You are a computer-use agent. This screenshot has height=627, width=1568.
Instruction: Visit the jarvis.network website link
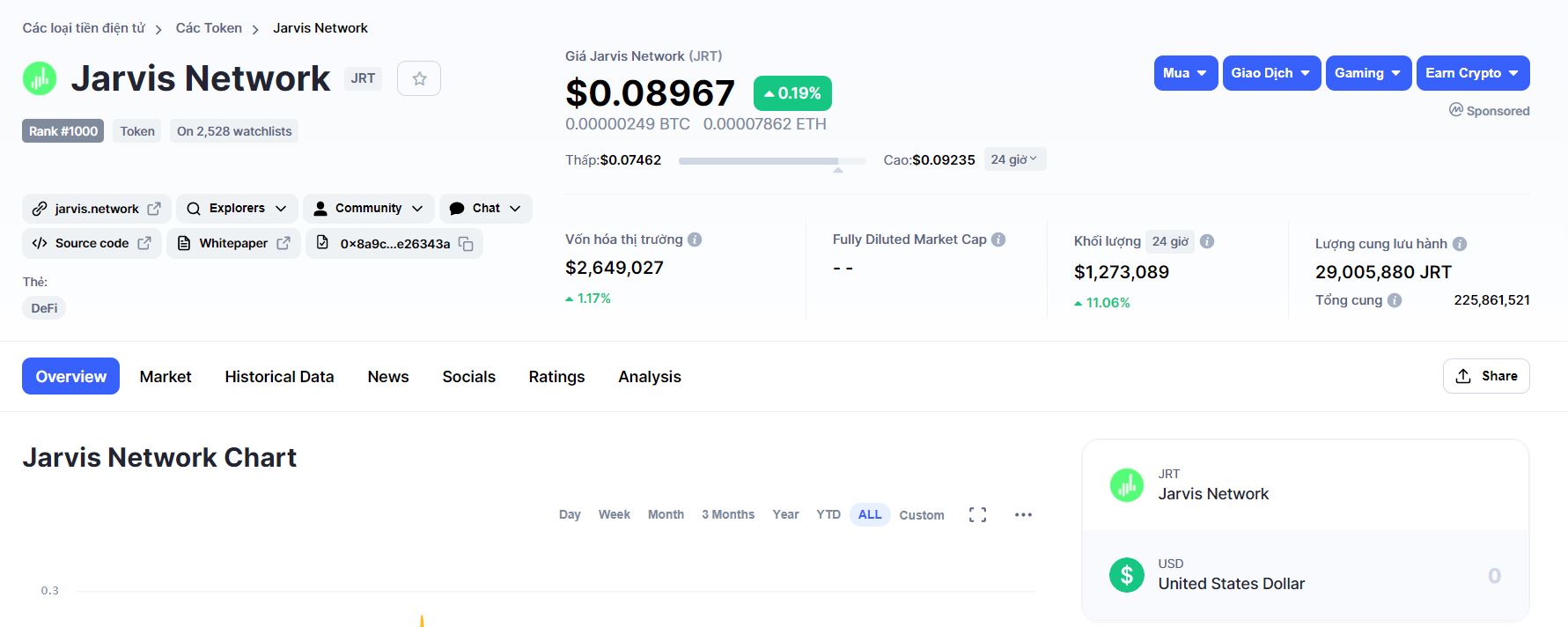pos(97,209)
